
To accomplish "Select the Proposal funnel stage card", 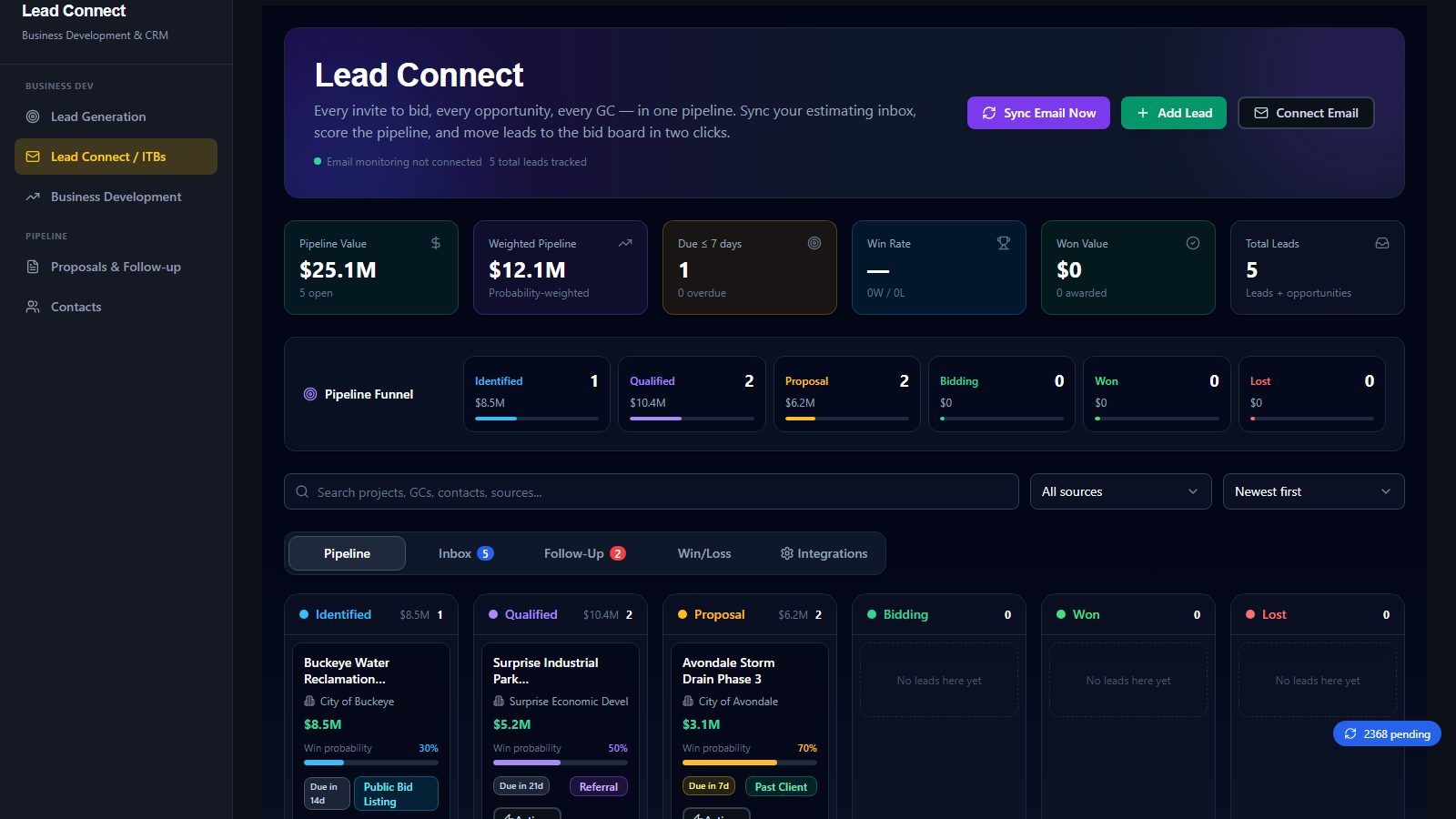I will [x=847, y=394].
